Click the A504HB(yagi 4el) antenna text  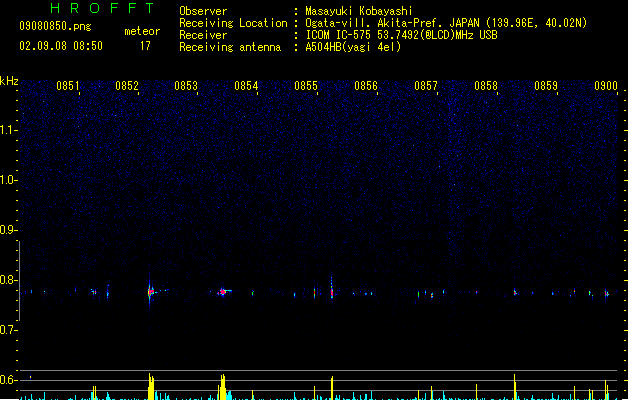353,47
